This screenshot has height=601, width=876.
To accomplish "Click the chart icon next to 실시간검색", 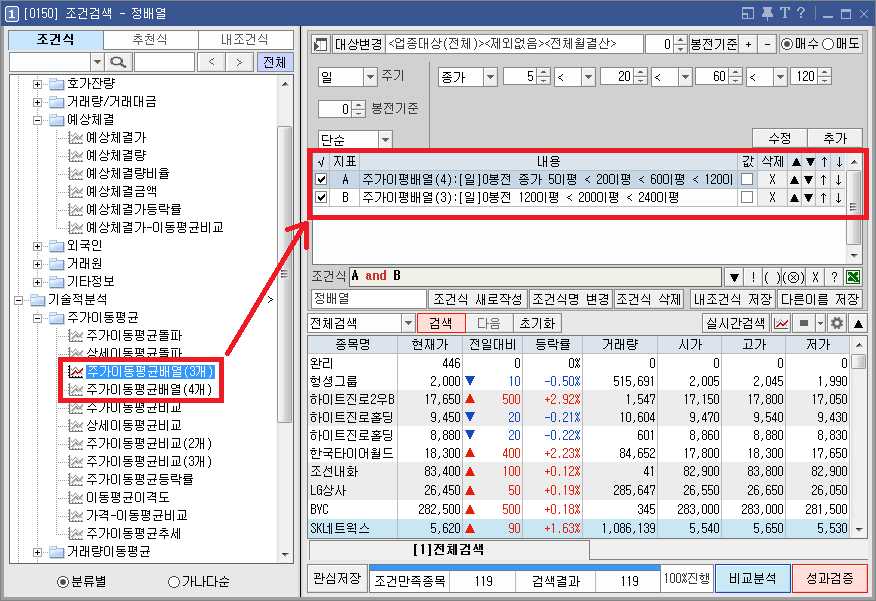I will pyautogui.click(x=781, y=322).
